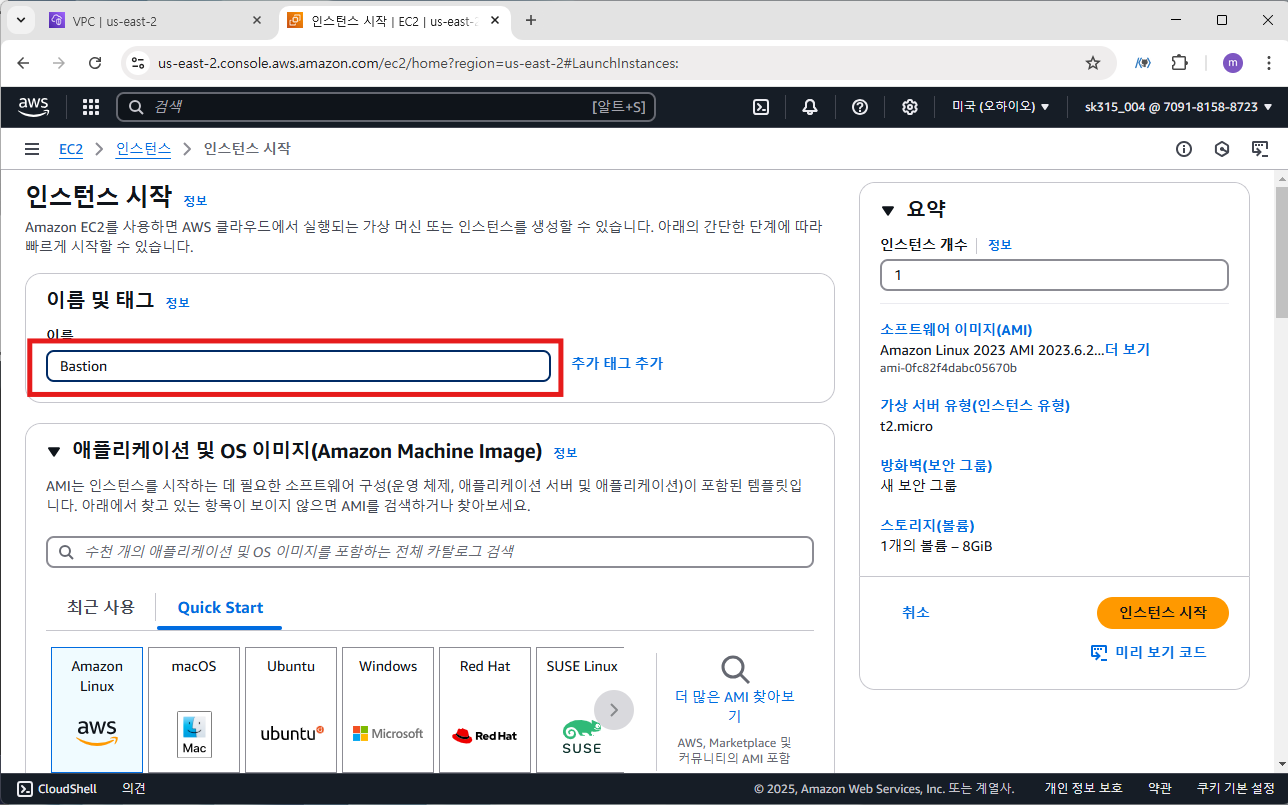Switch to the Quick Start tab
Screen dimensions: 1288x805
pyautogui.click(x=220, y=607)
